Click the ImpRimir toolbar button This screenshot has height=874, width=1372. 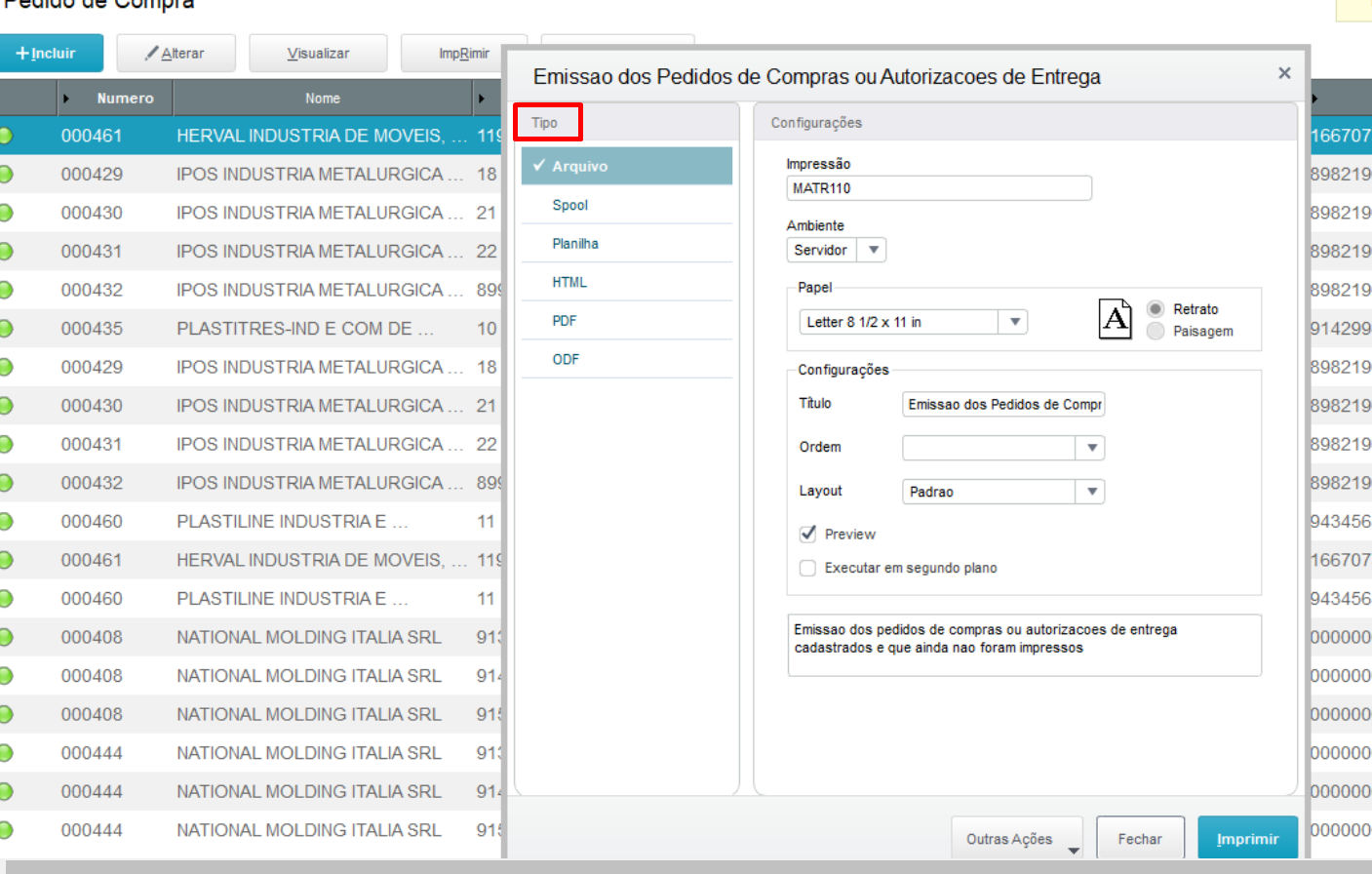click(451, 54)
